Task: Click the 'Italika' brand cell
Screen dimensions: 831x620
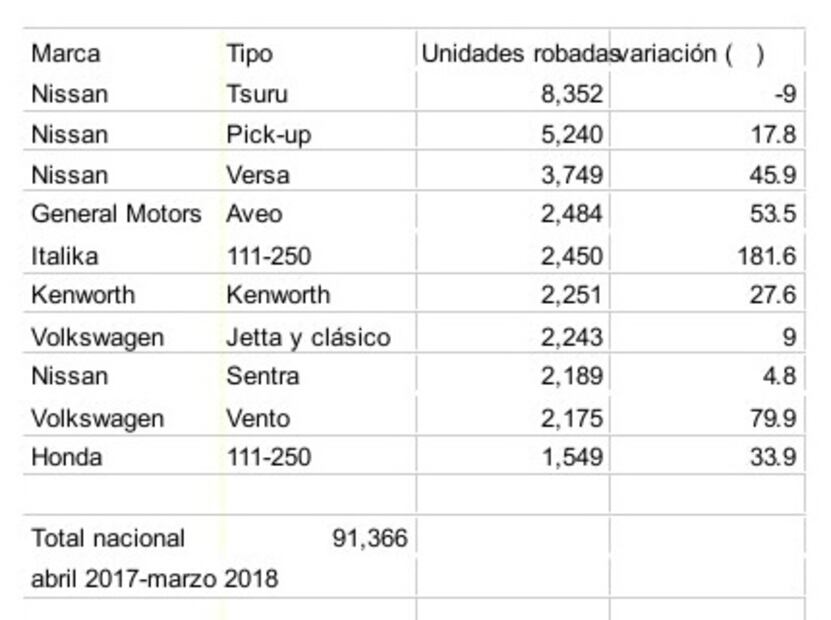Action: pos(65,256)
